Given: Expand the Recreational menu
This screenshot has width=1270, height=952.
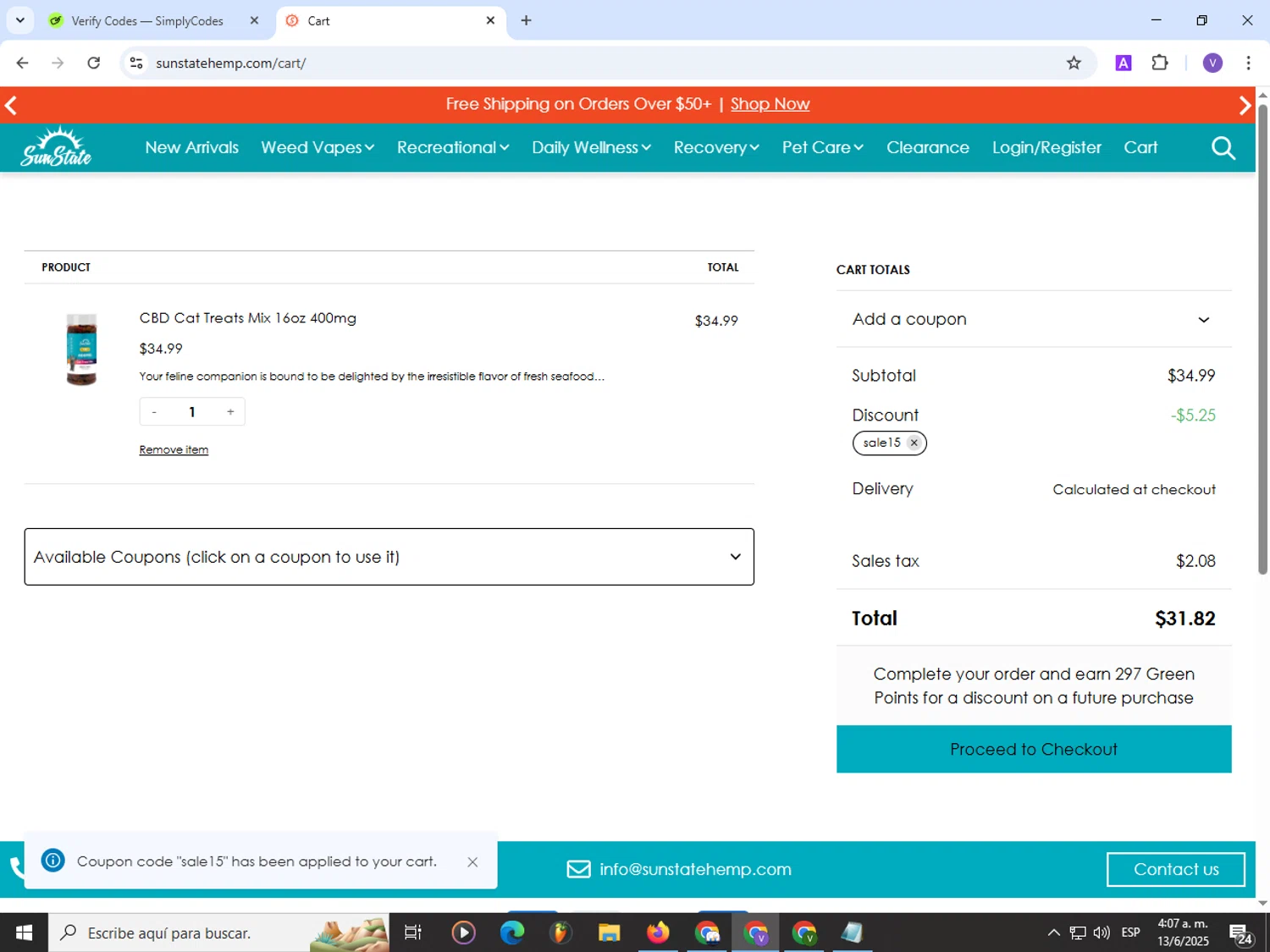Looking at the screenshot, I should (x=453, y=147).
